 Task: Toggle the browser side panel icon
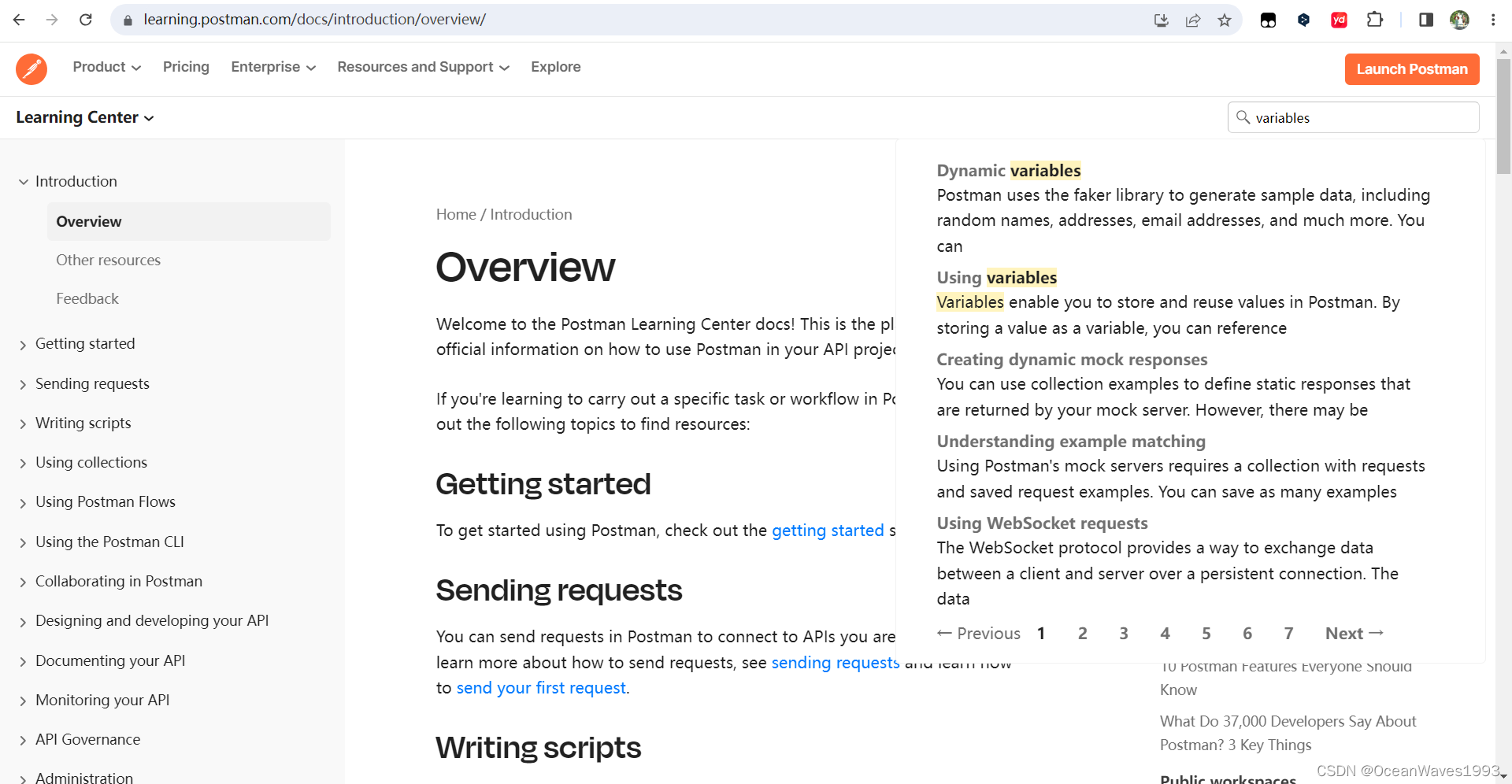(x=1426, y=20)
